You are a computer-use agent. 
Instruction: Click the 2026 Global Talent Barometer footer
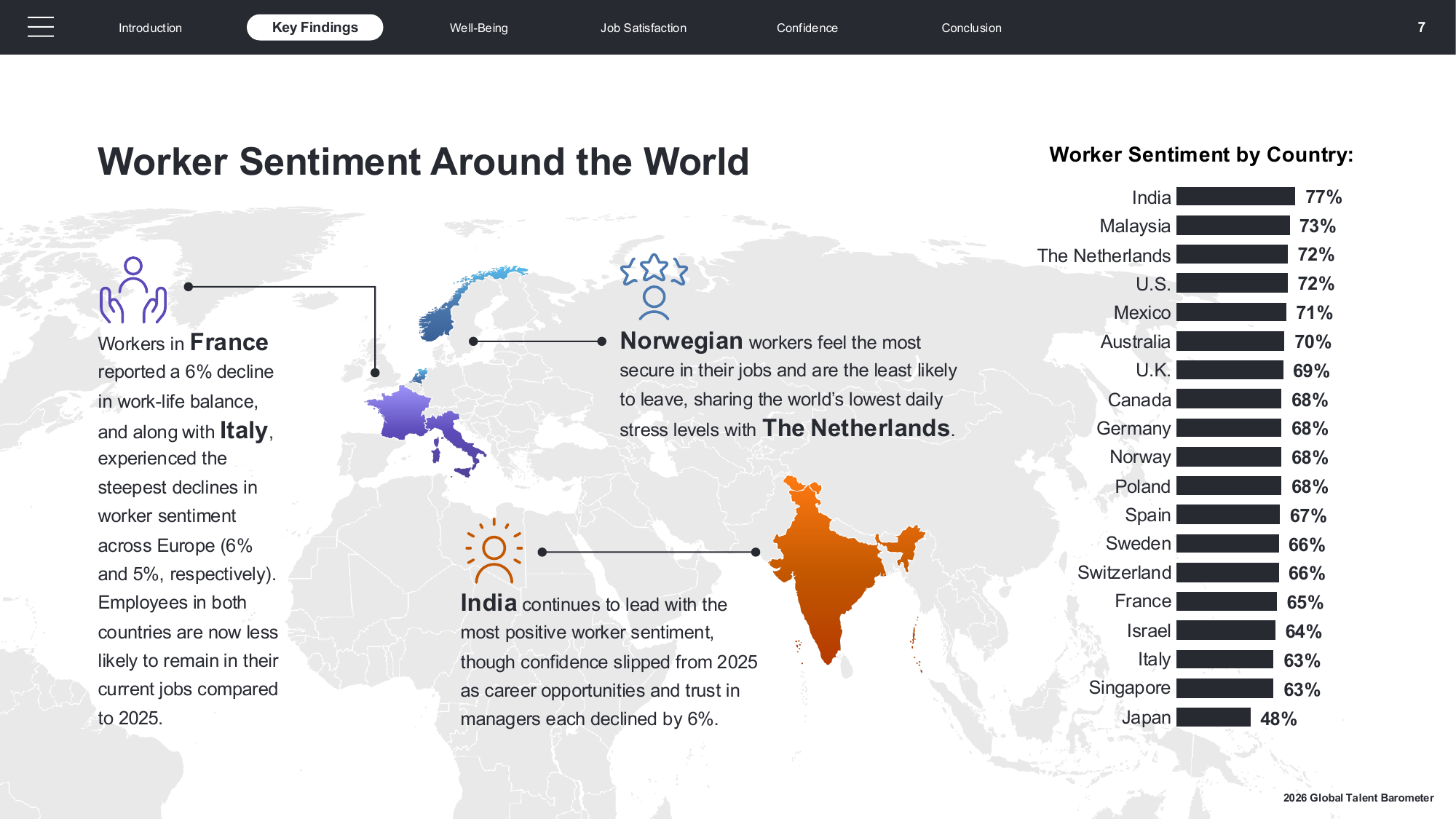(x=1358, y=798)
